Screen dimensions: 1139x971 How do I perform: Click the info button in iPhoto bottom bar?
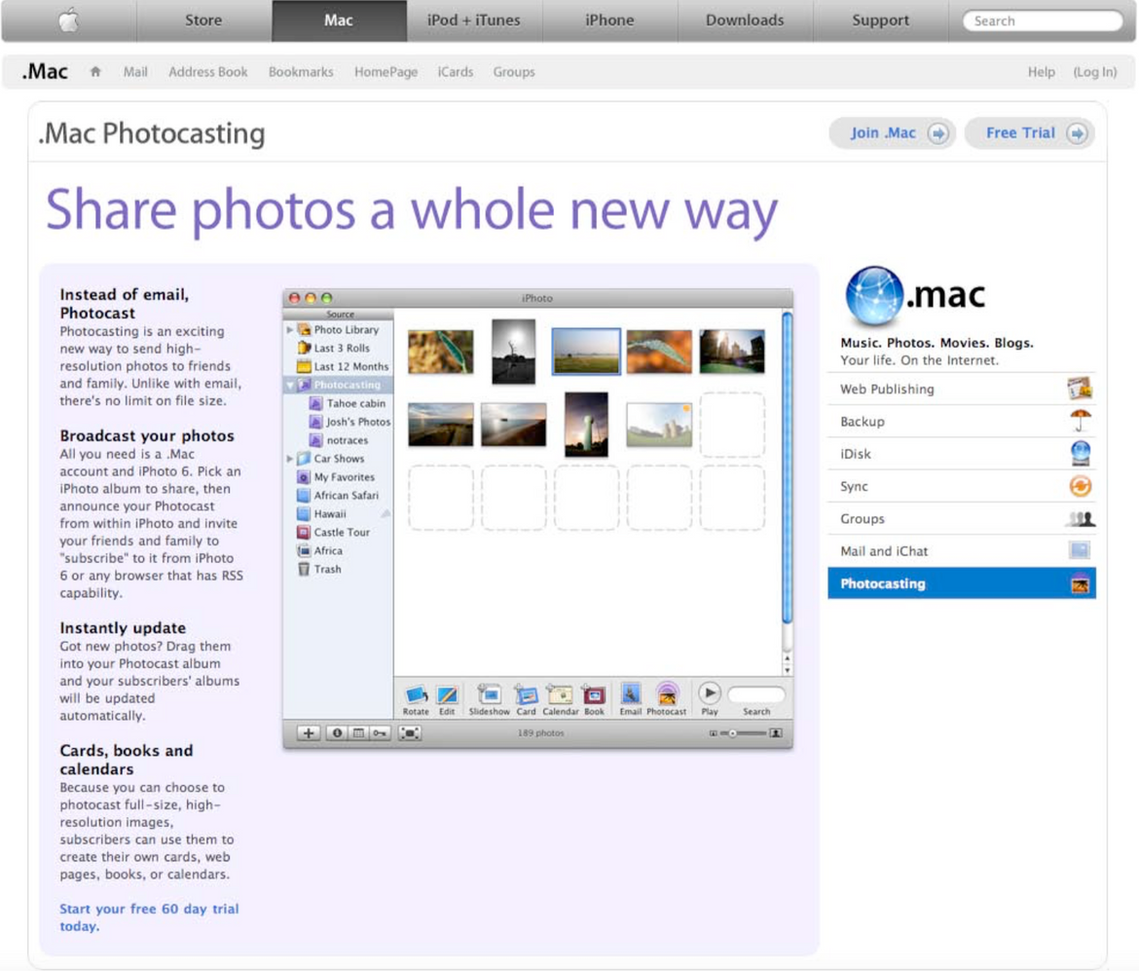(x=337, y=733)
